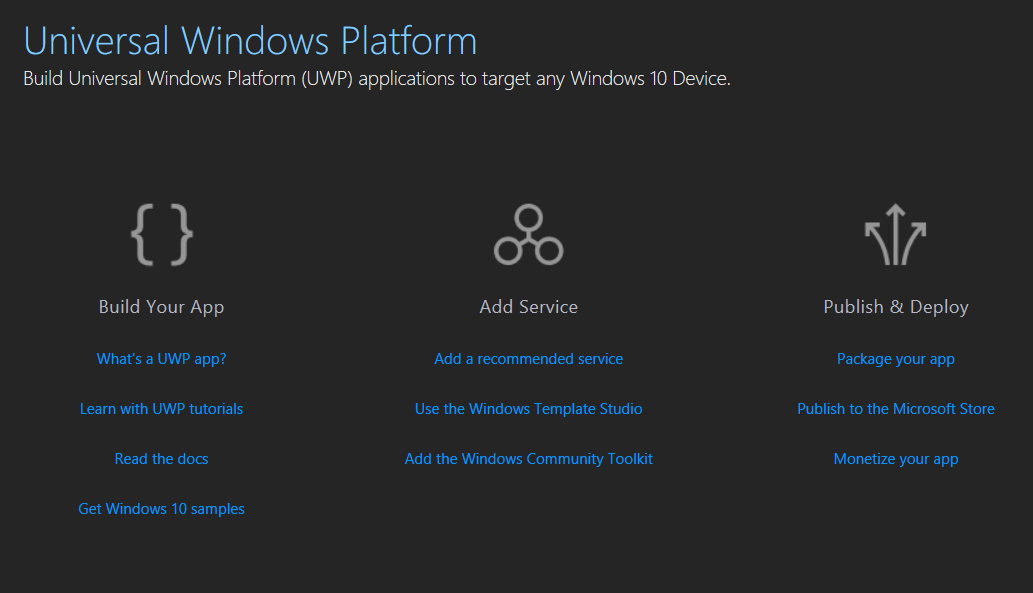Follow Publish to the Microsoft Store link

[x=895, y=409]
